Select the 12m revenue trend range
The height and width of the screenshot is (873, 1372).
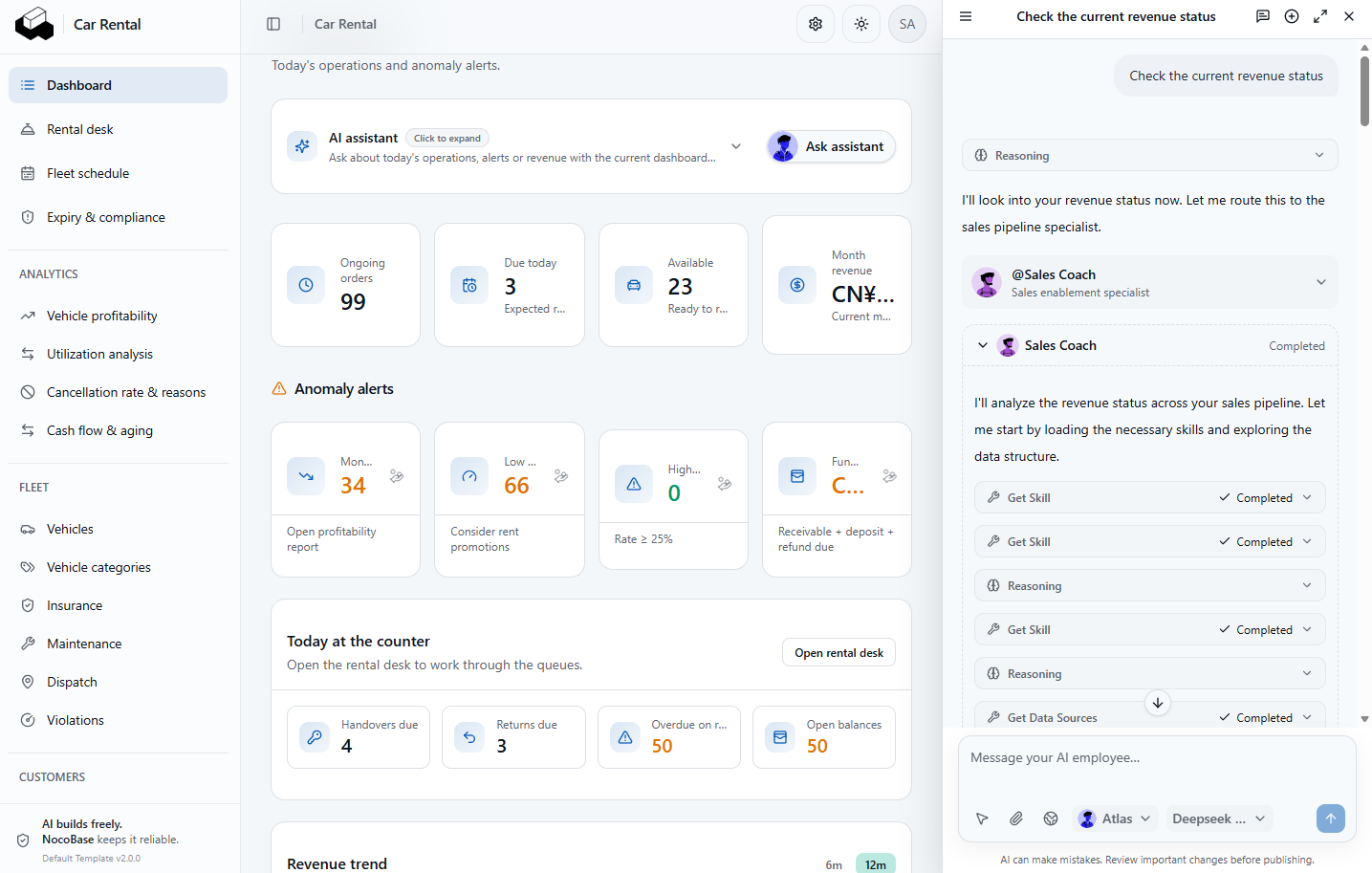click(876, 864)
